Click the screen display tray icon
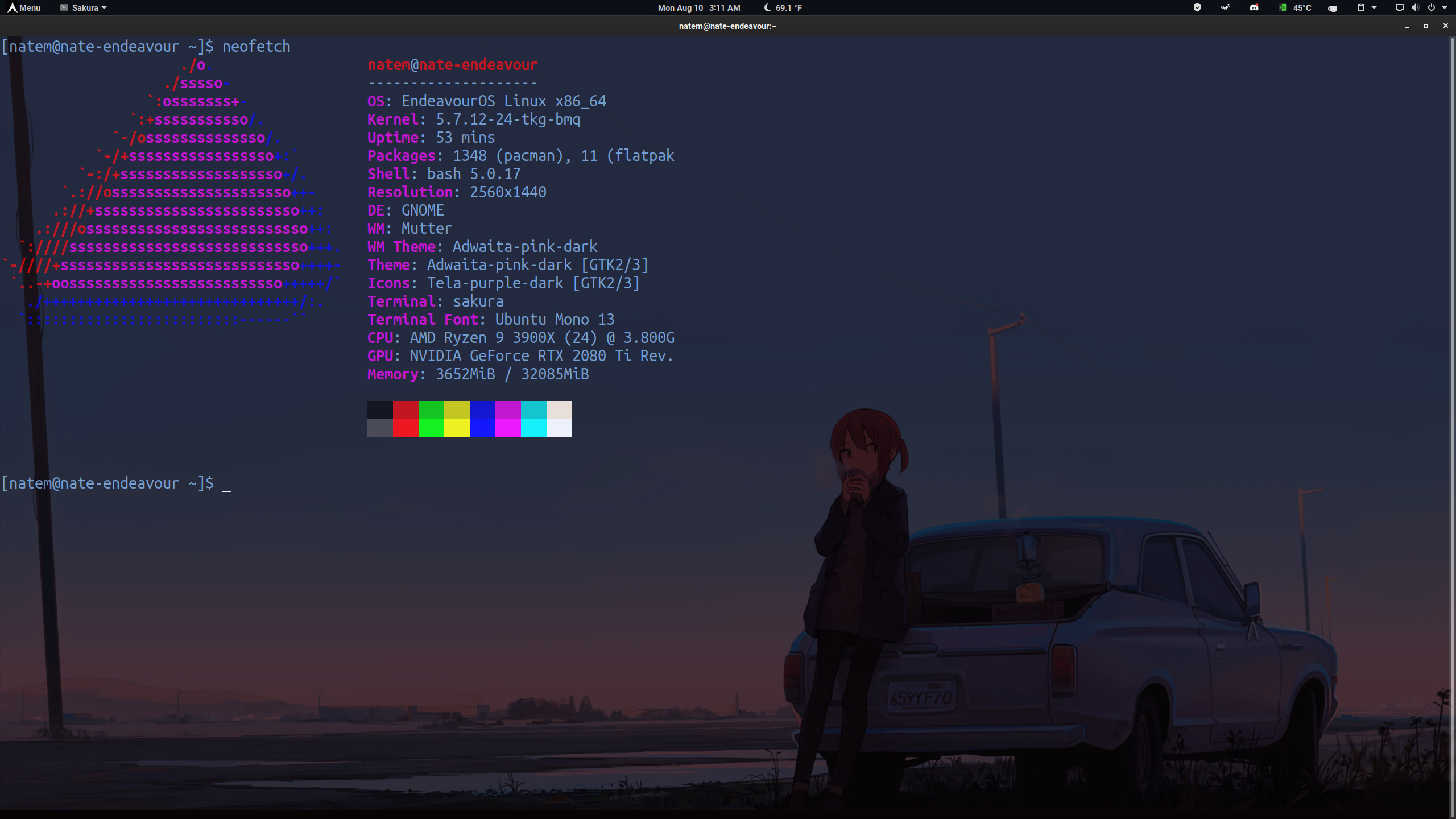The image size is (1456, 819). pyautogui.click(x=1399, y=7)
